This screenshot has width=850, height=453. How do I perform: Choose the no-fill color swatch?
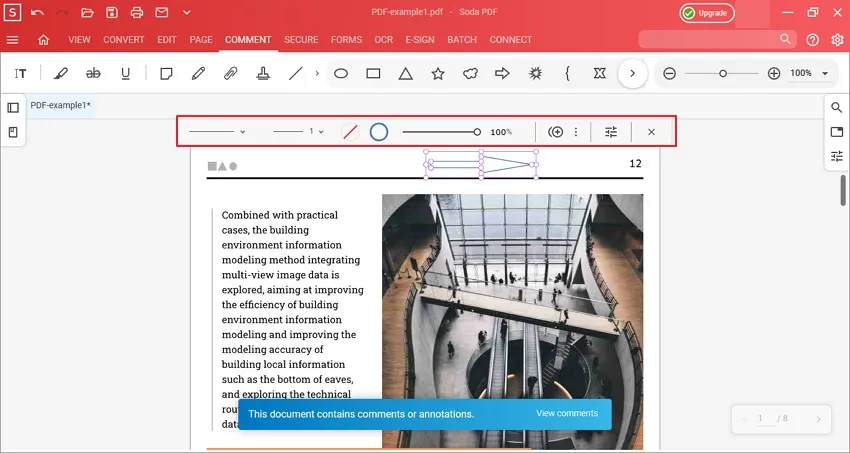350,132
